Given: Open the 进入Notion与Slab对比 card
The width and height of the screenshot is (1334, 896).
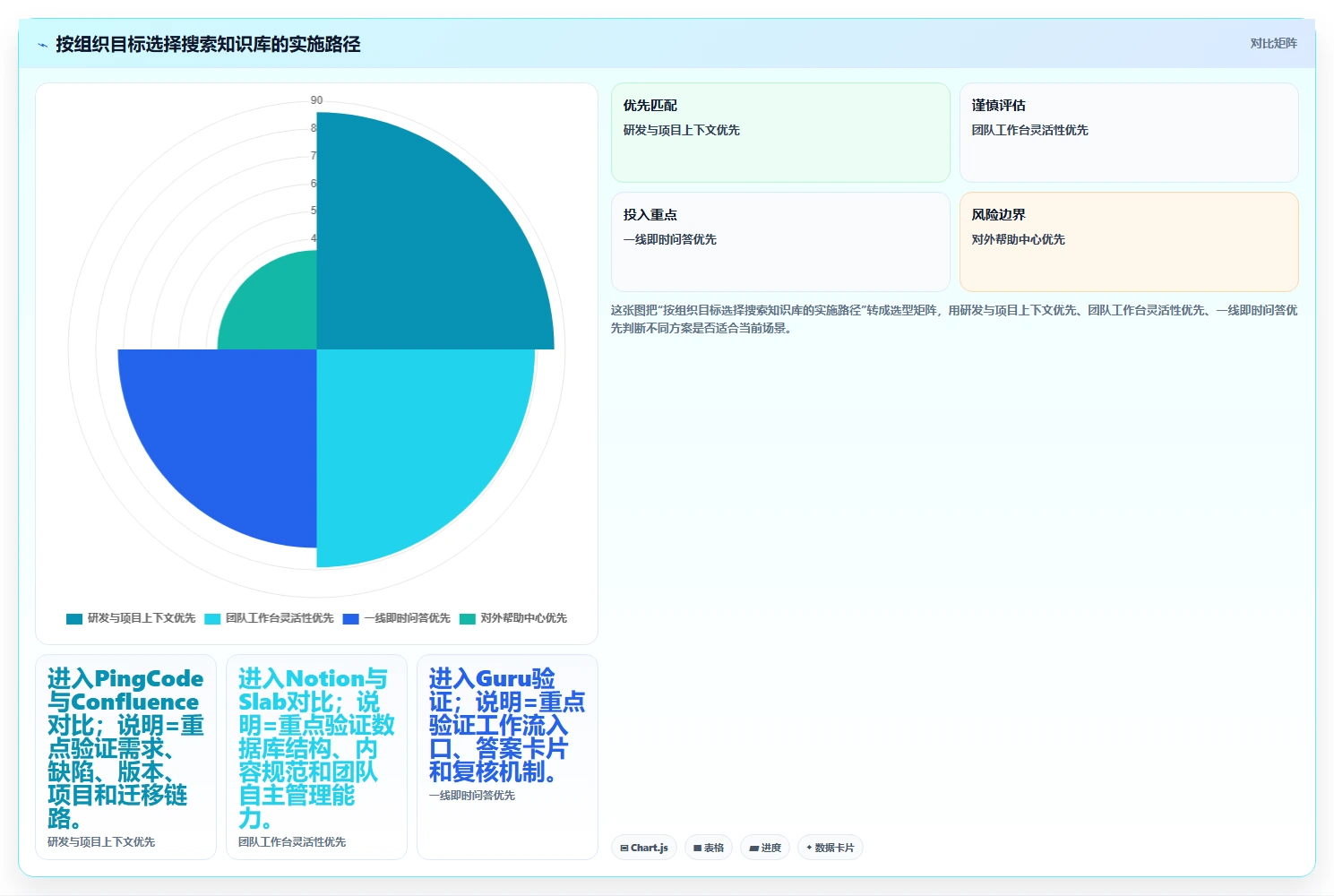Looking at the screenshot, I should pyautogui.click(x=316, y=757).
